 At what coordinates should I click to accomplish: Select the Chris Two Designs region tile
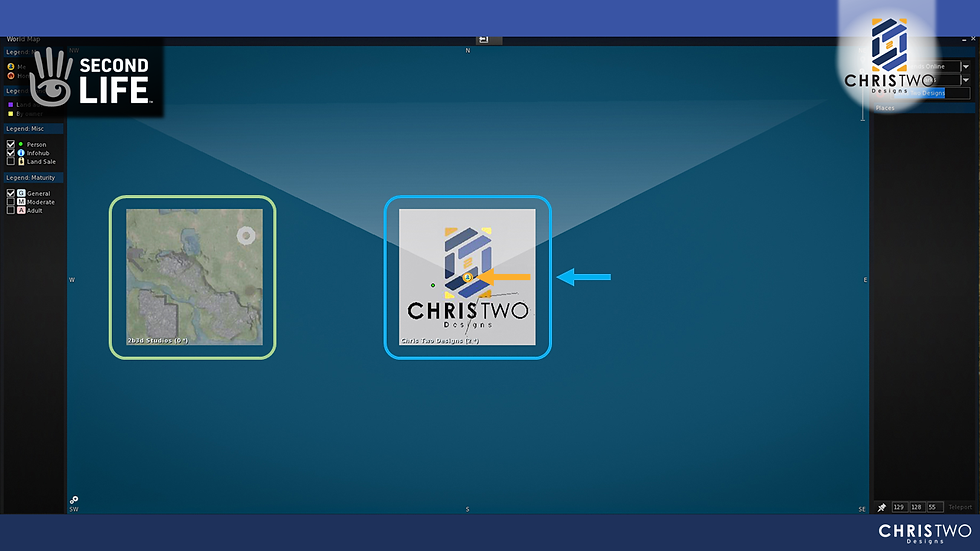point(468,277)
